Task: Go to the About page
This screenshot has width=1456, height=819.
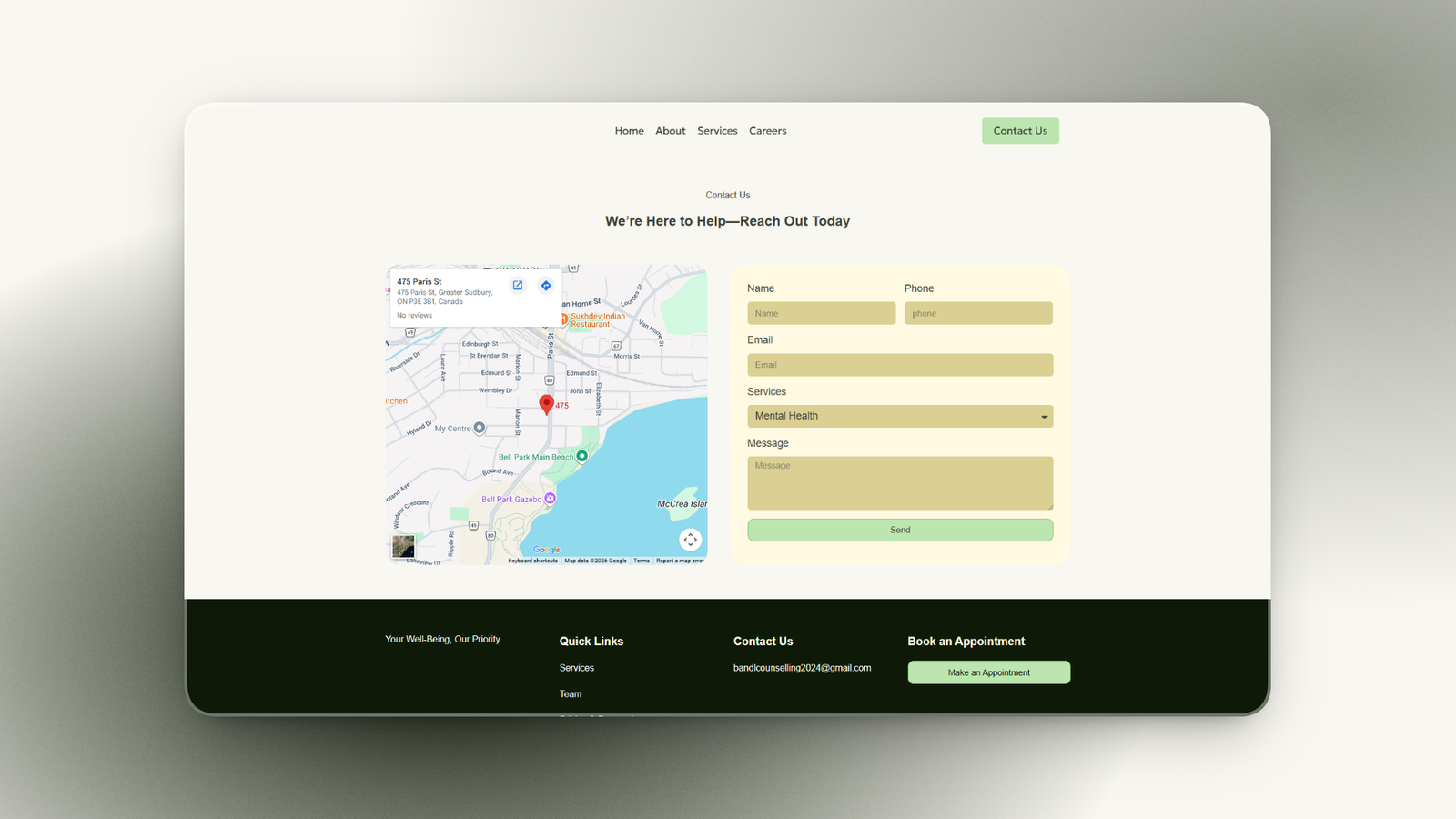Action: (671, 131)
